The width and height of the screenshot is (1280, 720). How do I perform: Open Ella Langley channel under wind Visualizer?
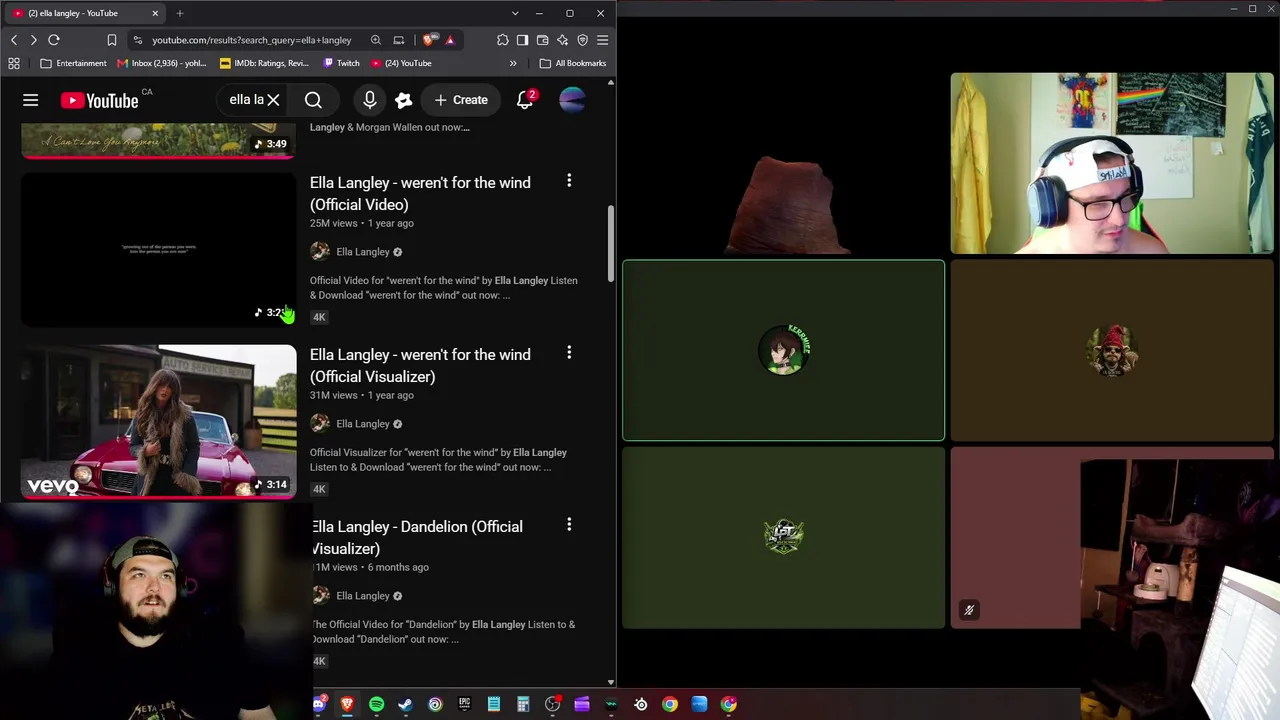[x=363, y=424]
